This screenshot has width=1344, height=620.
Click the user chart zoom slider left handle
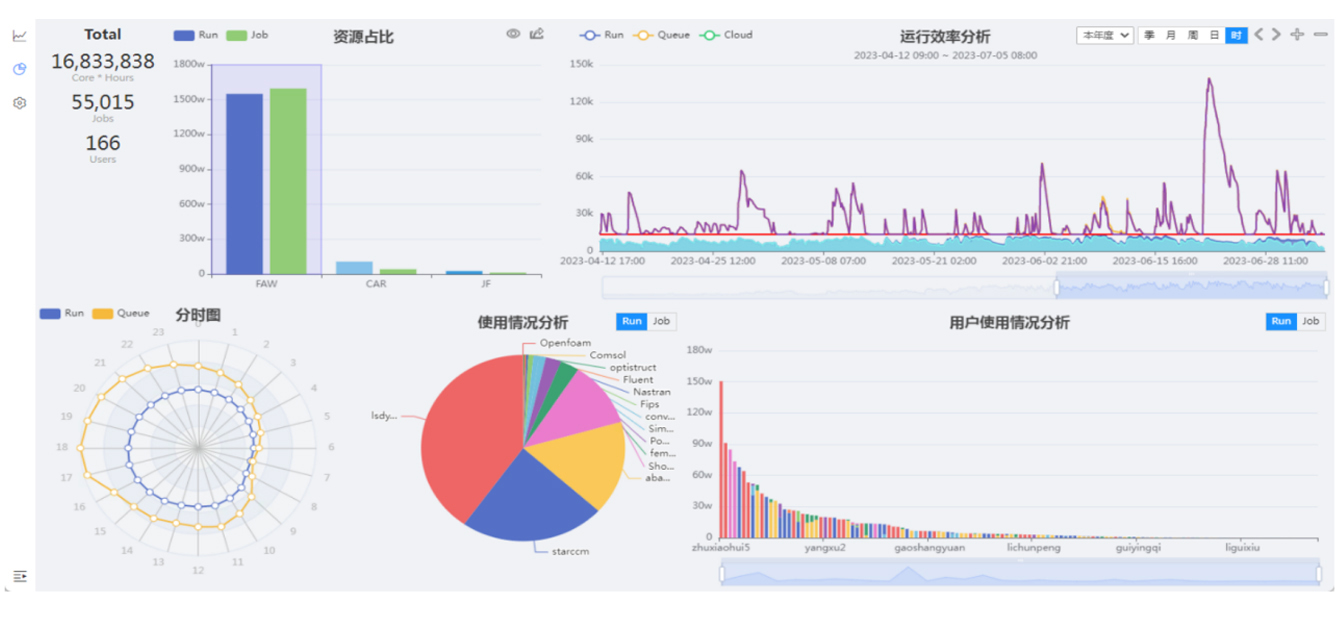pyautogui.click(x=722, y=573)
